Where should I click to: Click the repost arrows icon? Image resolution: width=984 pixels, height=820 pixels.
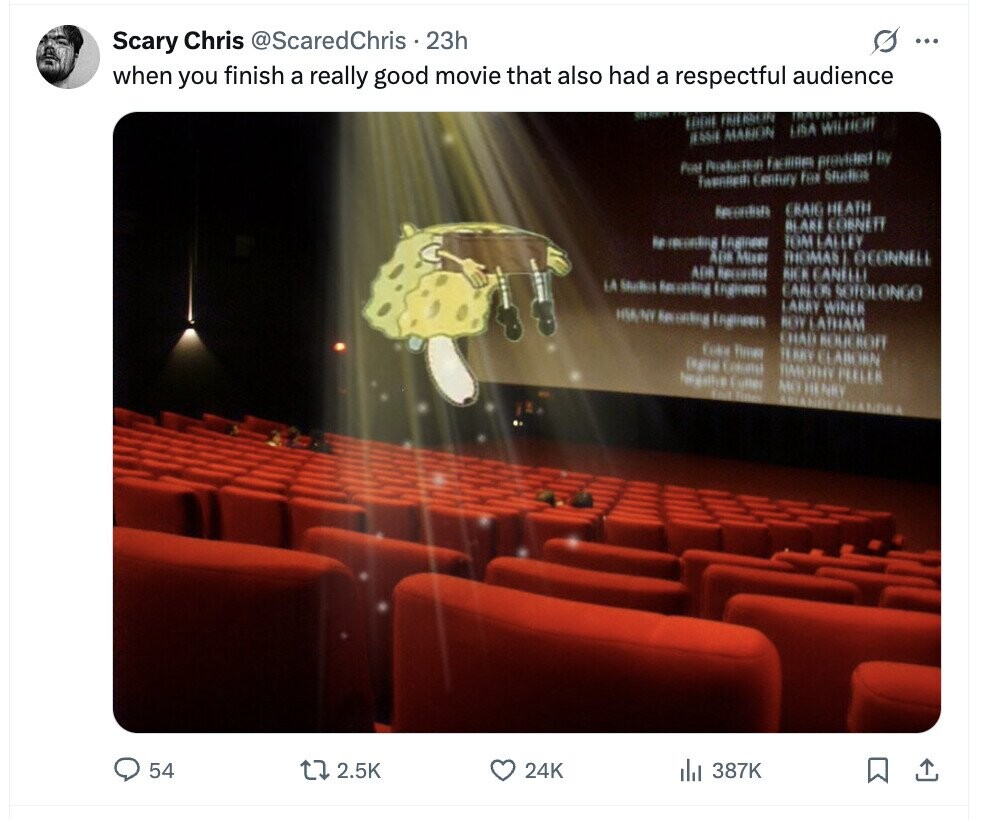pos(314,770)
